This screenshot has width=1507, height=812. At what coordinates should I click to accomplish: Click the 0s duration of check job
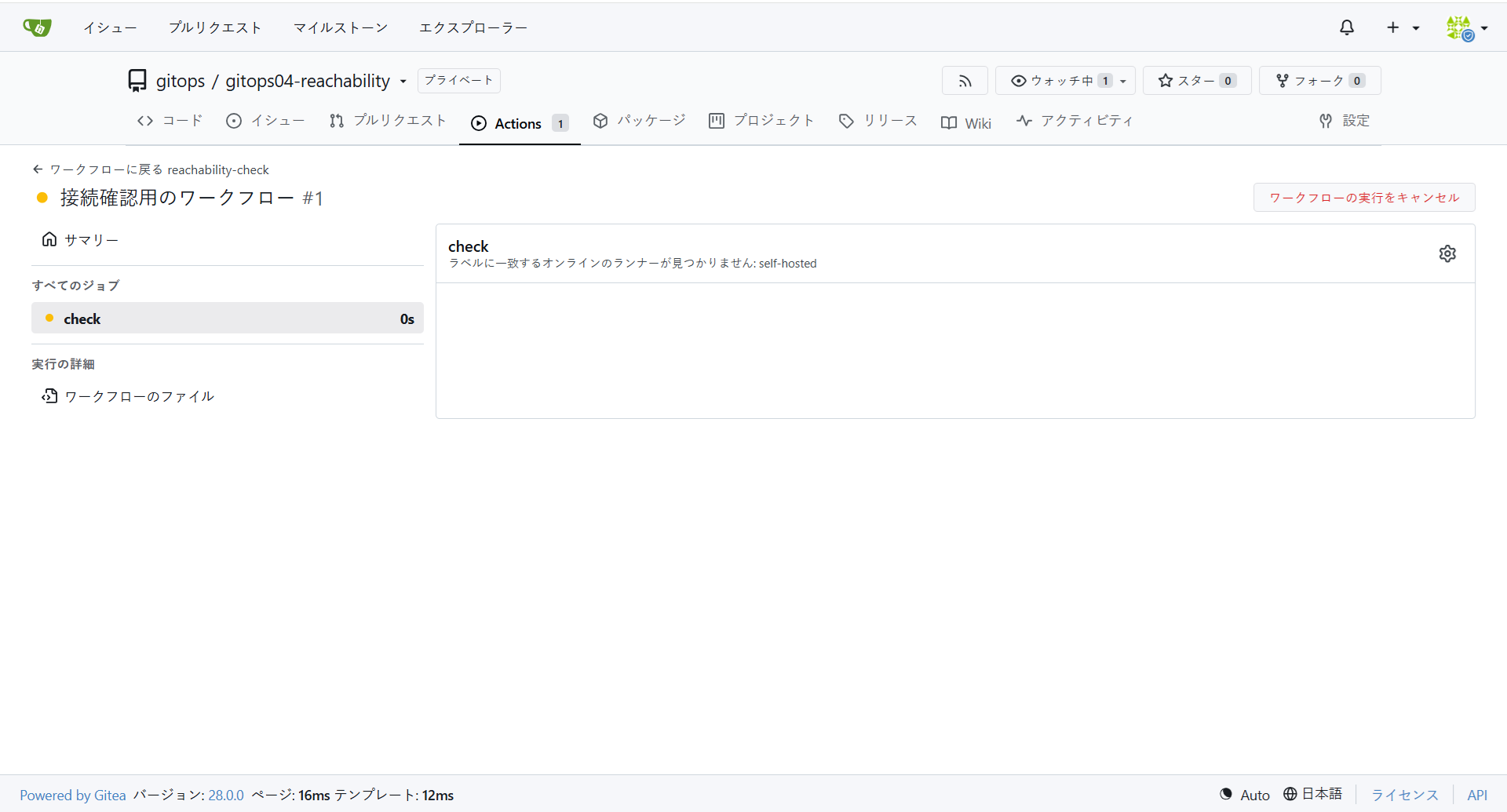point(407,319)
